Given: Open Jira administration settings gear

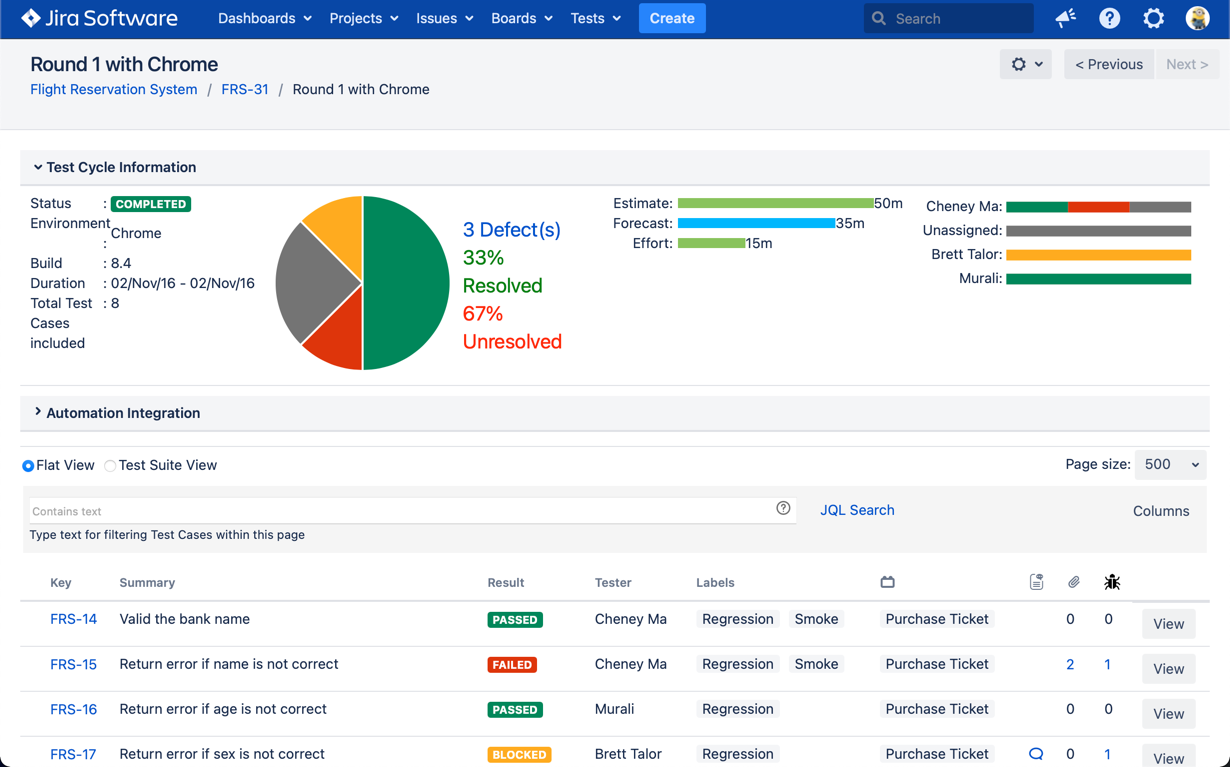Looking at the screenshot, I should click(x=1153, y=18).
